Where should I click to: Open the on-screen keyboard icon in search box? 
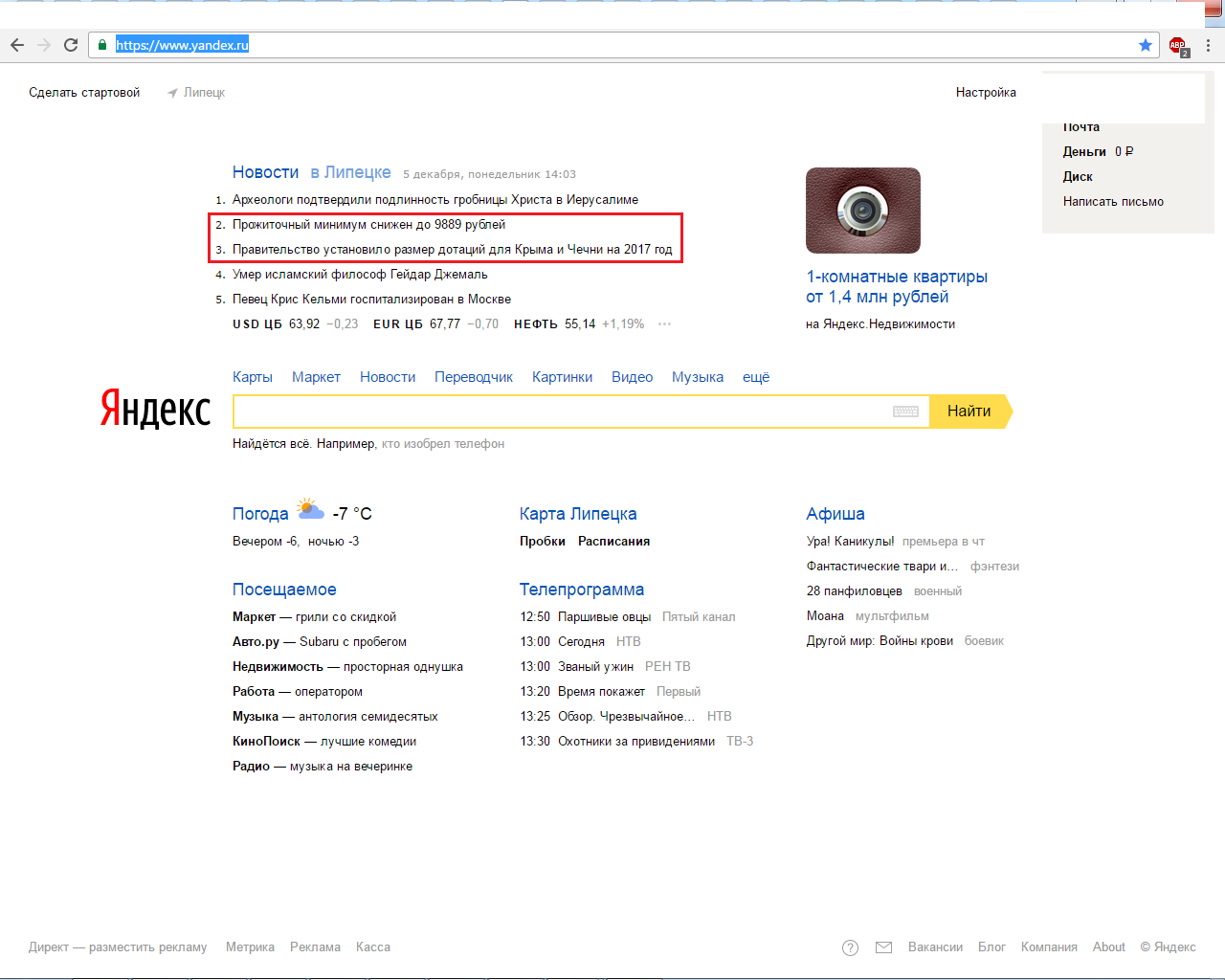905,412
